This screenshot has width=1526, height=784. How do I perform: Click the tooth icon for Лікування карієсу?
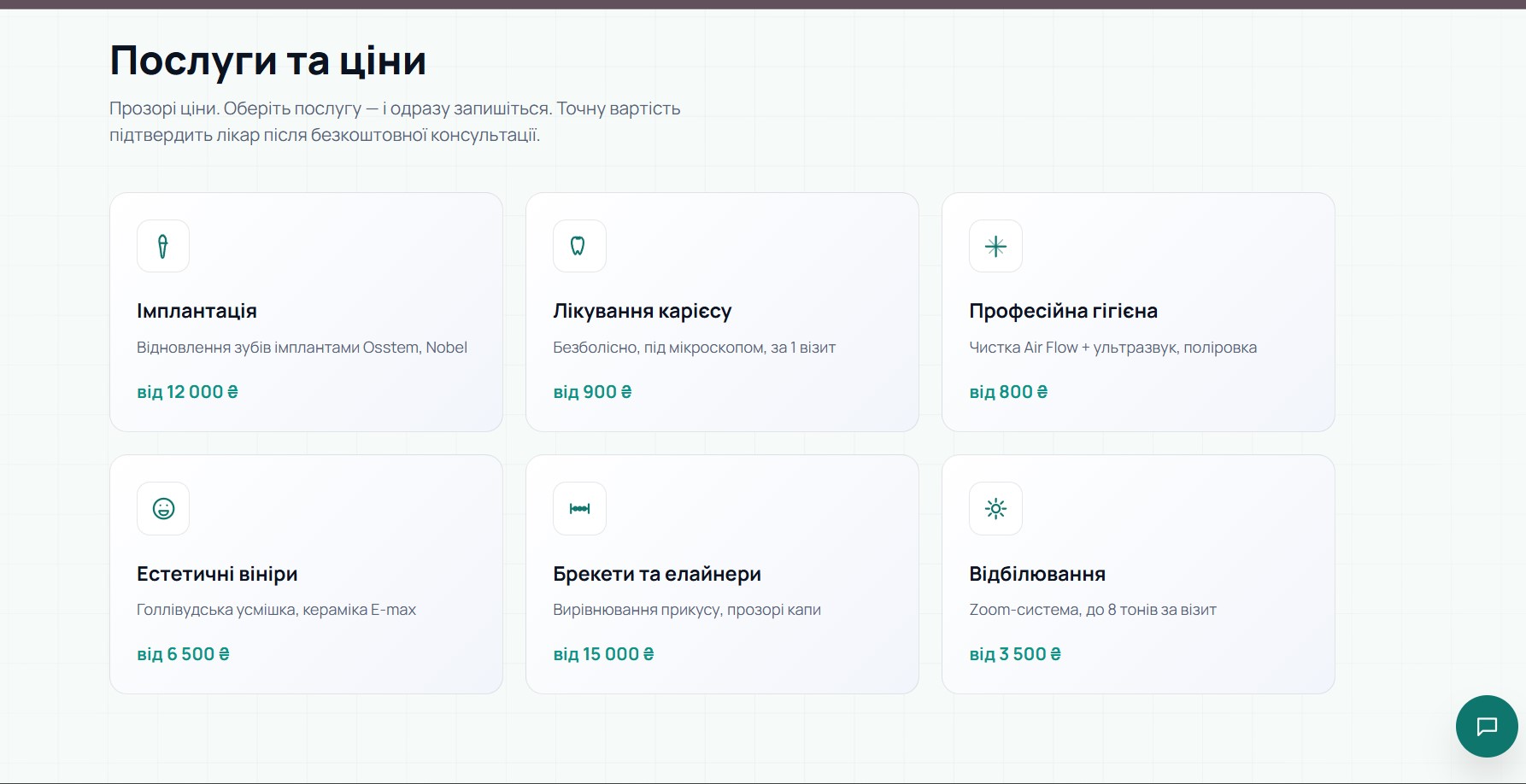(x=579, y=246)
